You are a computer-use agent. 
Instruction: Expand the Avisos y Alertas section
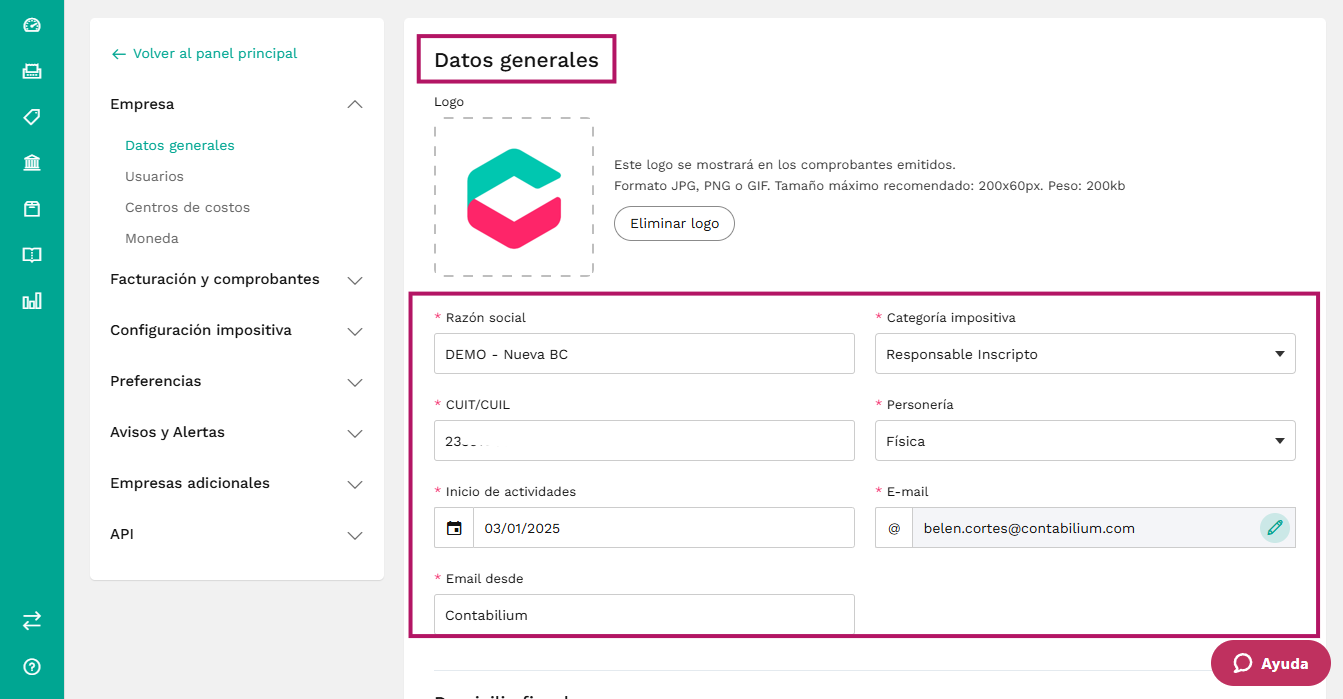click(x=237, y=433)
